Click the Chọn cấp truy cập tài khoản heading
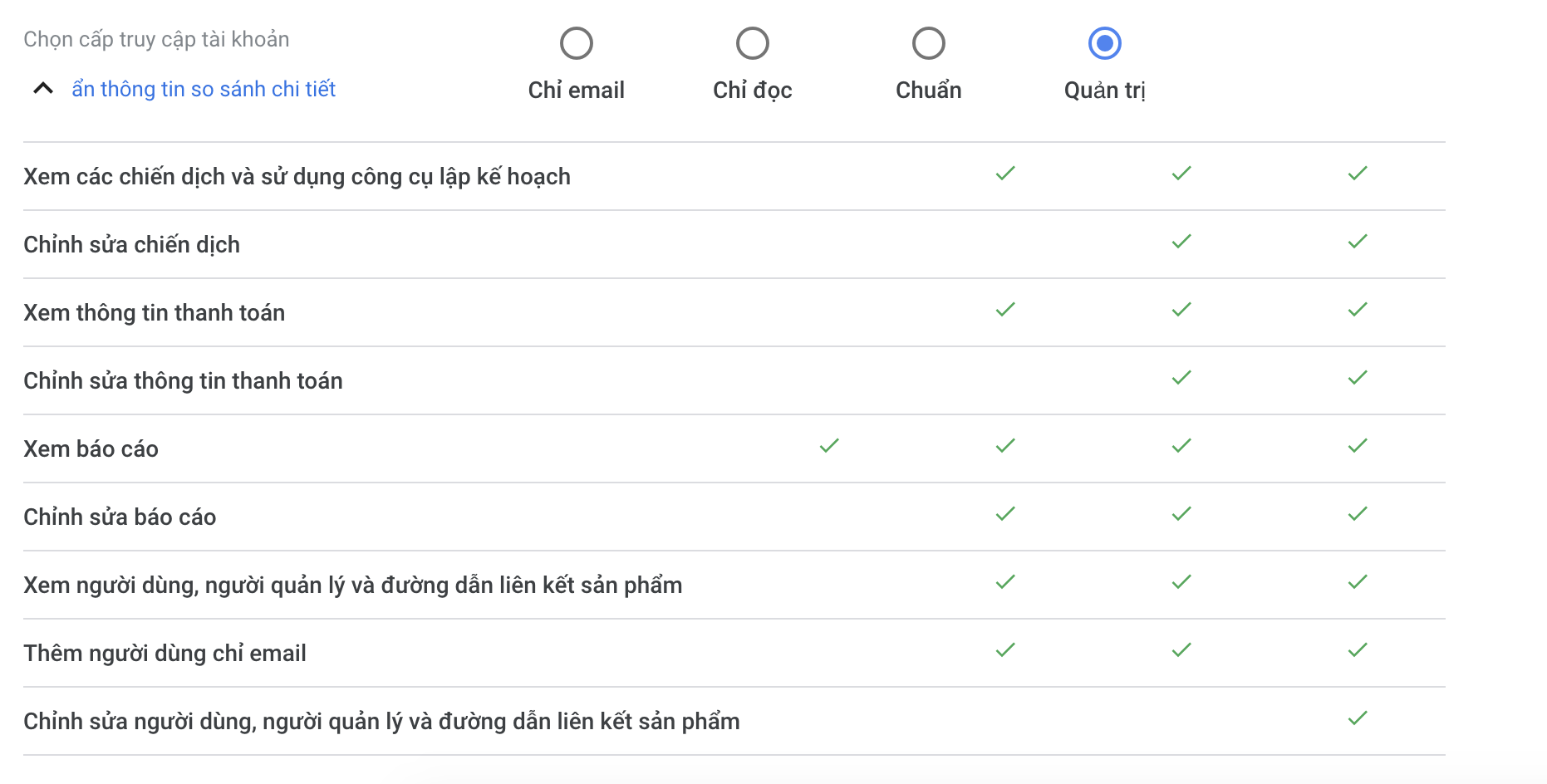This screenshot has height=784, width=1547. (156, 39)
